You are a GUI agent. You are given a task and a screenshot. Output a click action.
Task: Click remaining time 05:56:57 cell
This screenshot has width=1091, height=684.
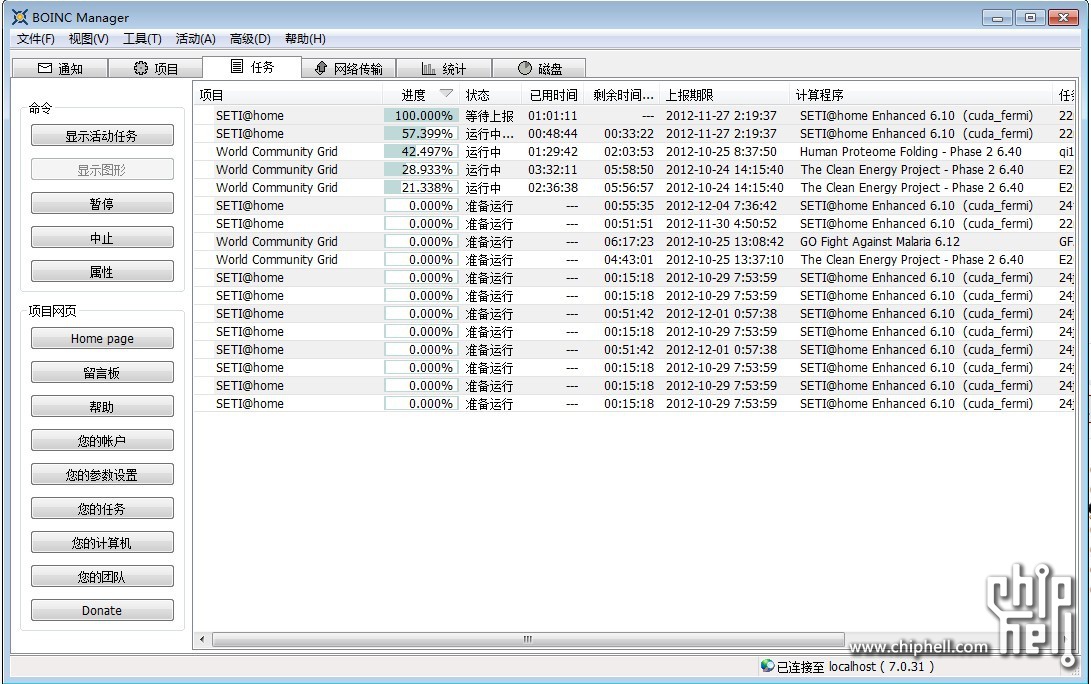[x=628, y=188]
